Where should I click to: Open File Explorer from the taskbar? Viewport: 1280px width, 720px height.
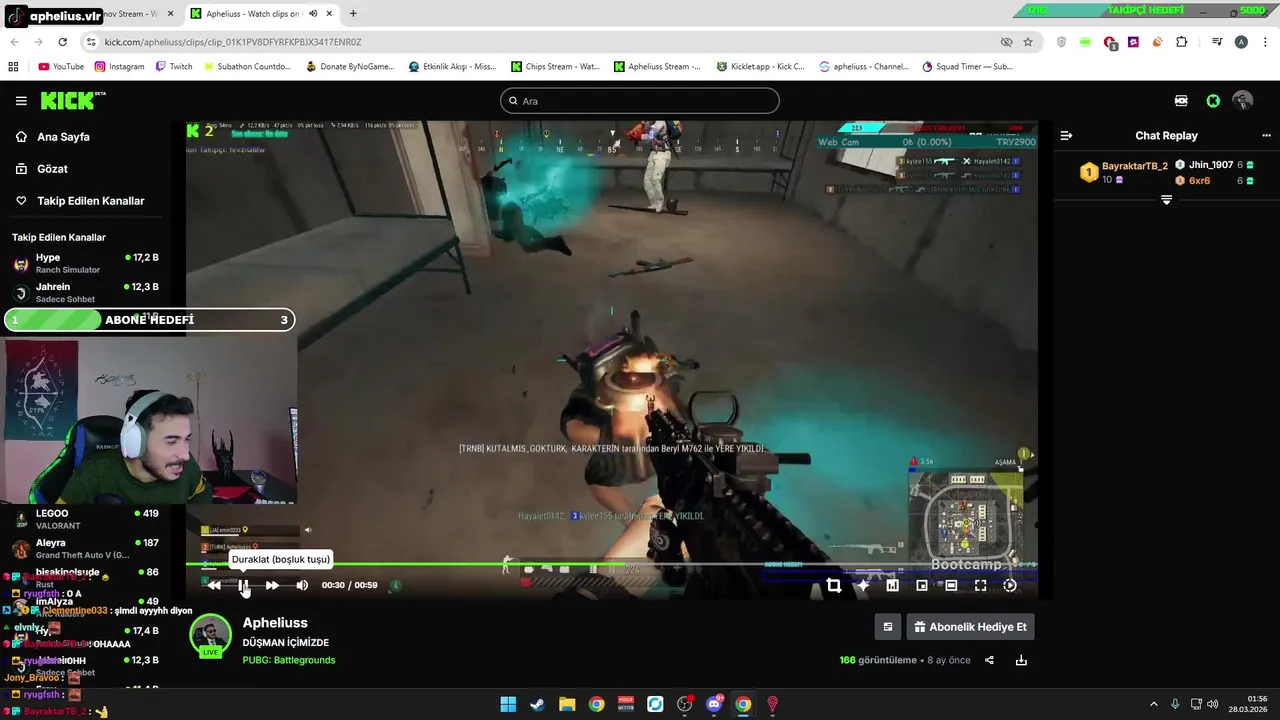(x=567, y=704)
